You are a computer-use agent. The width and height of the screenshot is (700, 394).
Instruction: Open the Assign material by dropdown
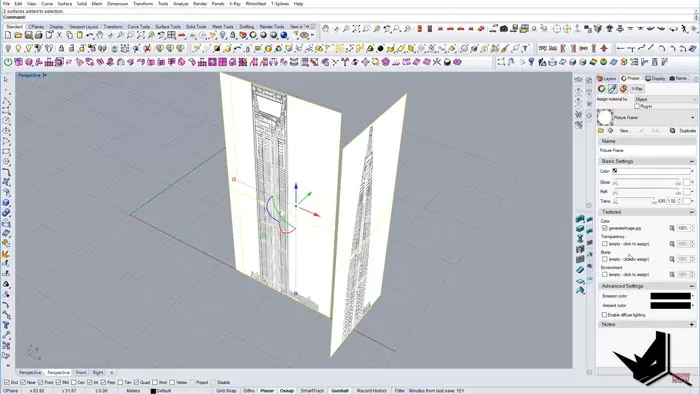click(x=665, y=99)
